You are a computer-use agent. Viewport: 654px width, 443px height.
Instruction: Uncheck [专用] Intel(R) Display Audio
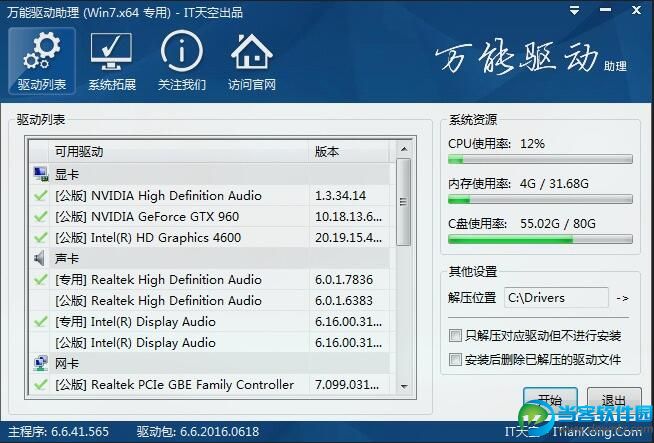tap(40, 322)
